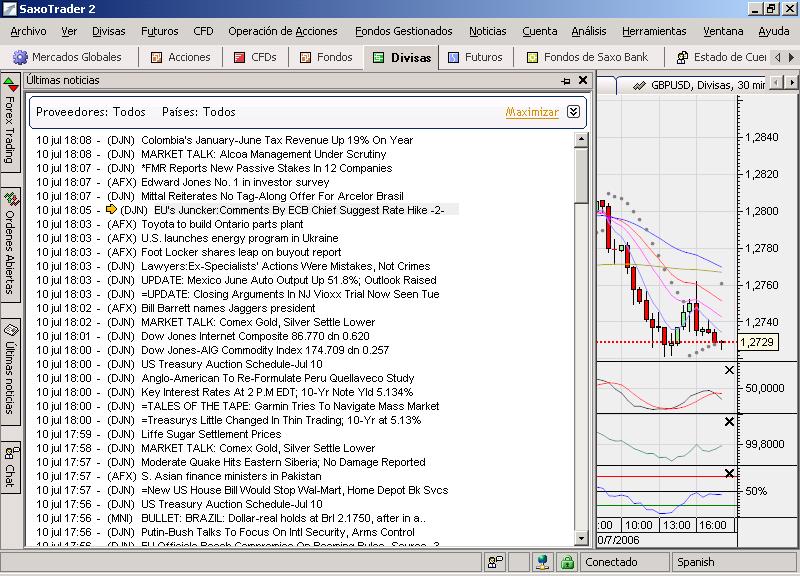This screenshot has height=576, width=800.
Task: Open the Ayuda menu
Action: (773, 31)
